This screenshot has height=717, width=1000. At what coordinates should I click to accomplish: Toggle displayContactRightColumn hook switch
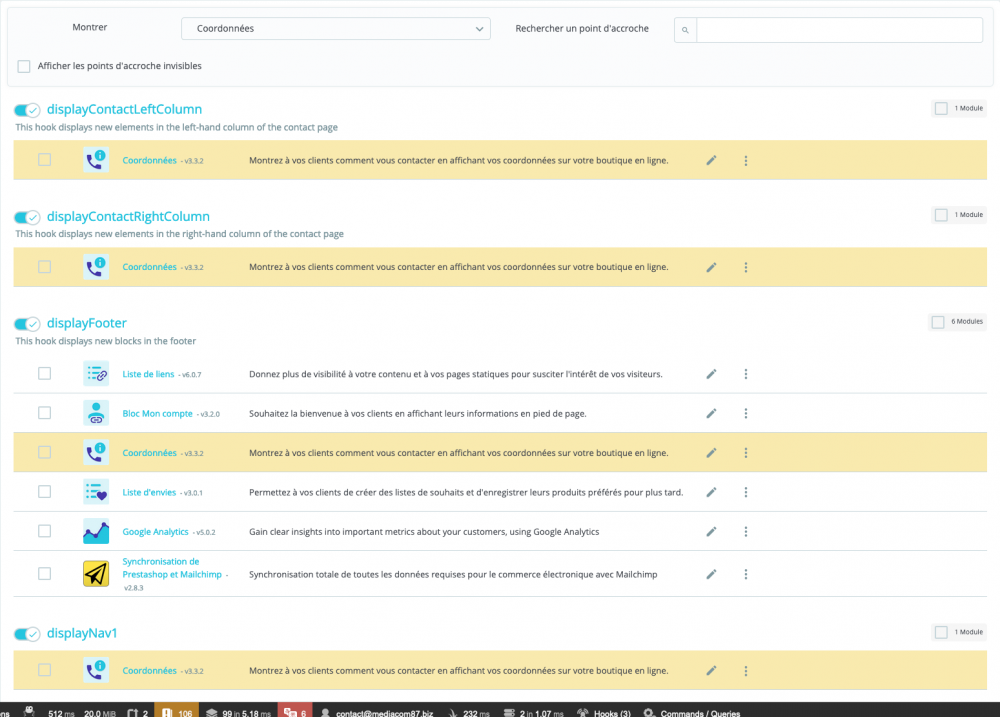[27, 218]
